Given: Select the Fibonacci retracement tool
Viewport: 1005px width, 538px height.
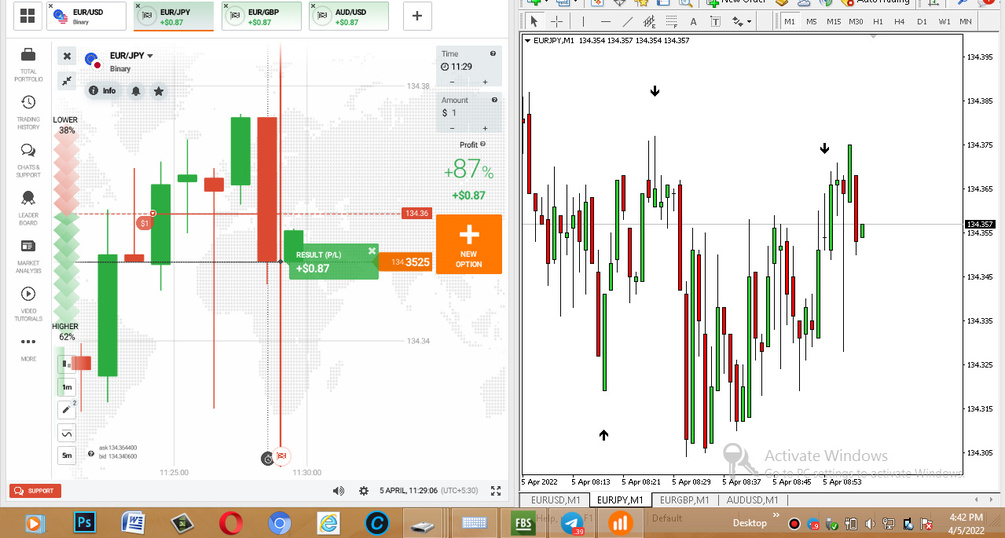Looking at the screenshot, I should click(x=671, y=21).
